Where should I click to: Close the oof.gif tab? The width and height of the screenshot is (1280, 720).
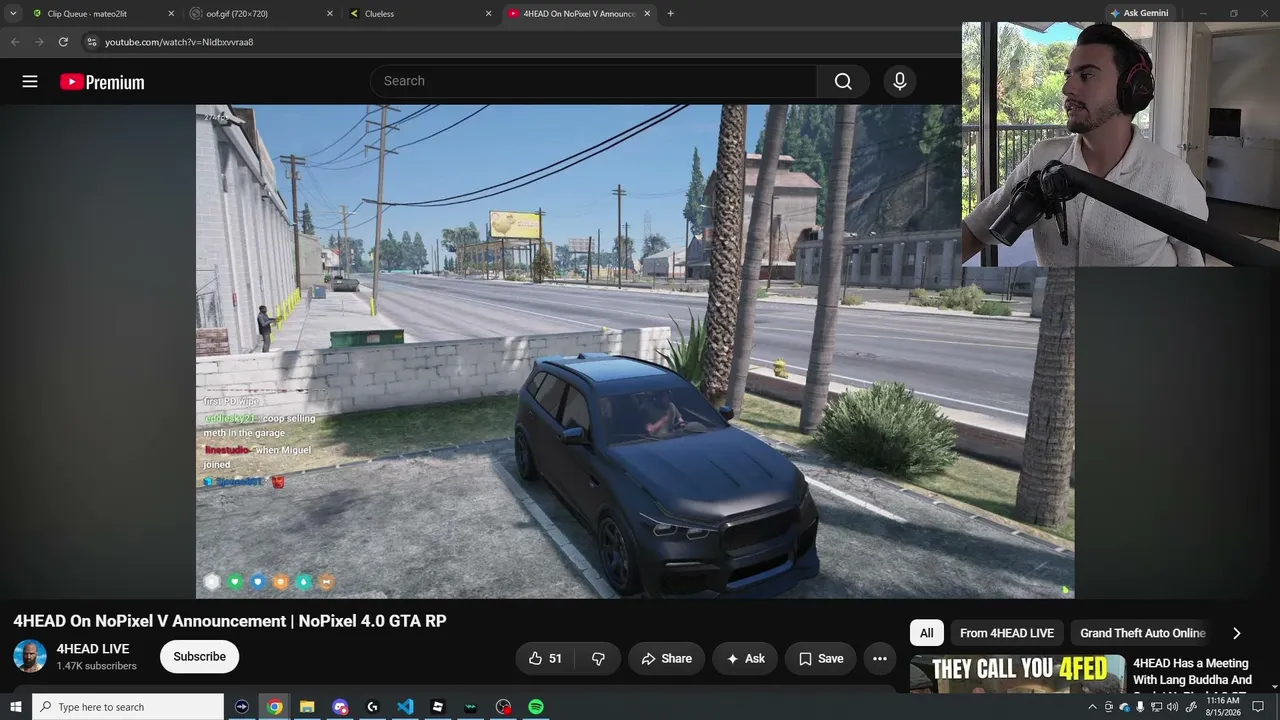click(x=330, y=14)
